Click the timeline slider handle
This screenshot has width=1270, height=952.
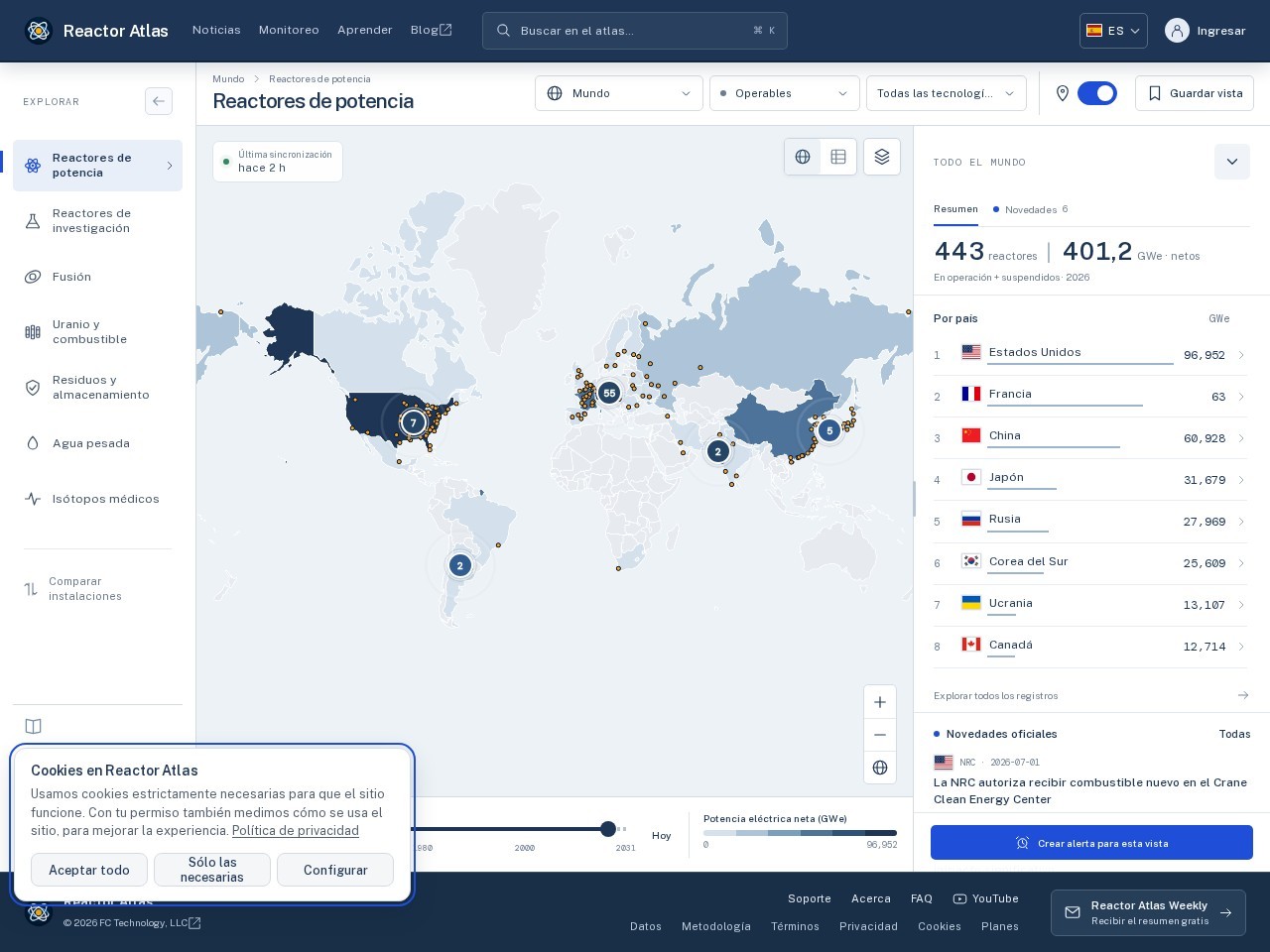tap(608, 829)
